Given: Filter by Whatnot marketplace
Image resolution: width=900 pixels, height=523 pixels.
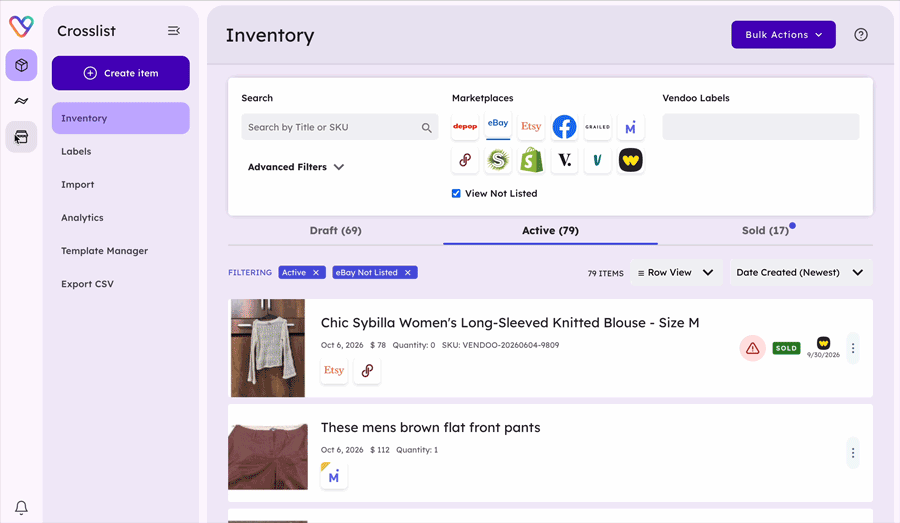Looking at the screenshot, I should (x=631, y=160).
